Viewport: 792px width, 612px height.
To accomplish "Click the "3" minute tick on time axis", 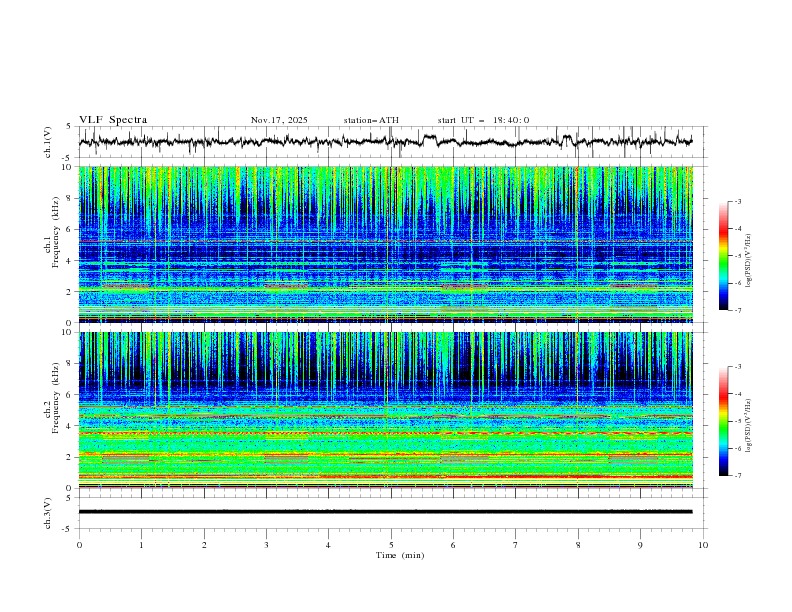I will click(266, 545).
